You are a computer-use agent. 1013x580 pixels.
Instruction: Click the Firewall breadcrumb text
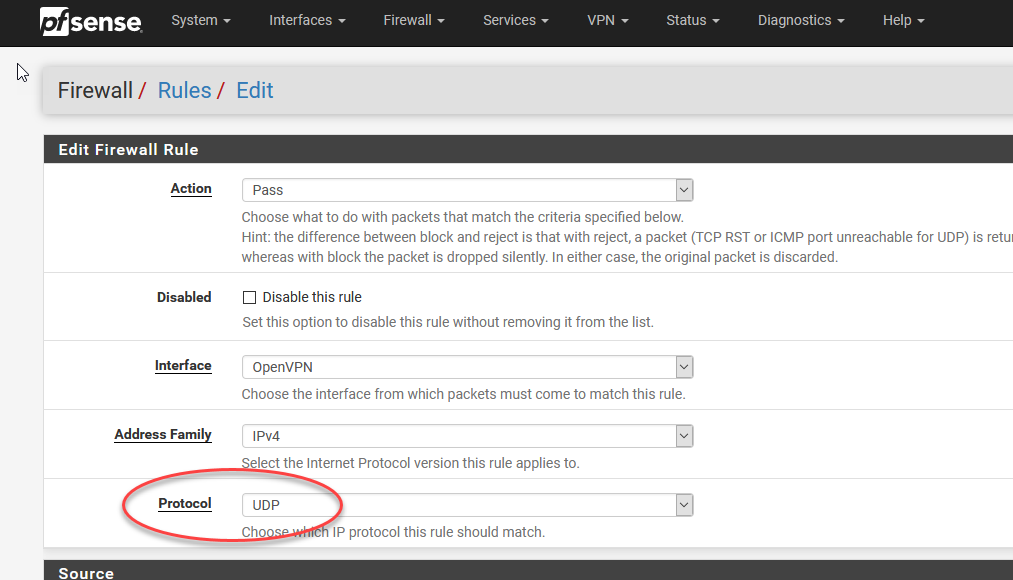coord(95,90)
